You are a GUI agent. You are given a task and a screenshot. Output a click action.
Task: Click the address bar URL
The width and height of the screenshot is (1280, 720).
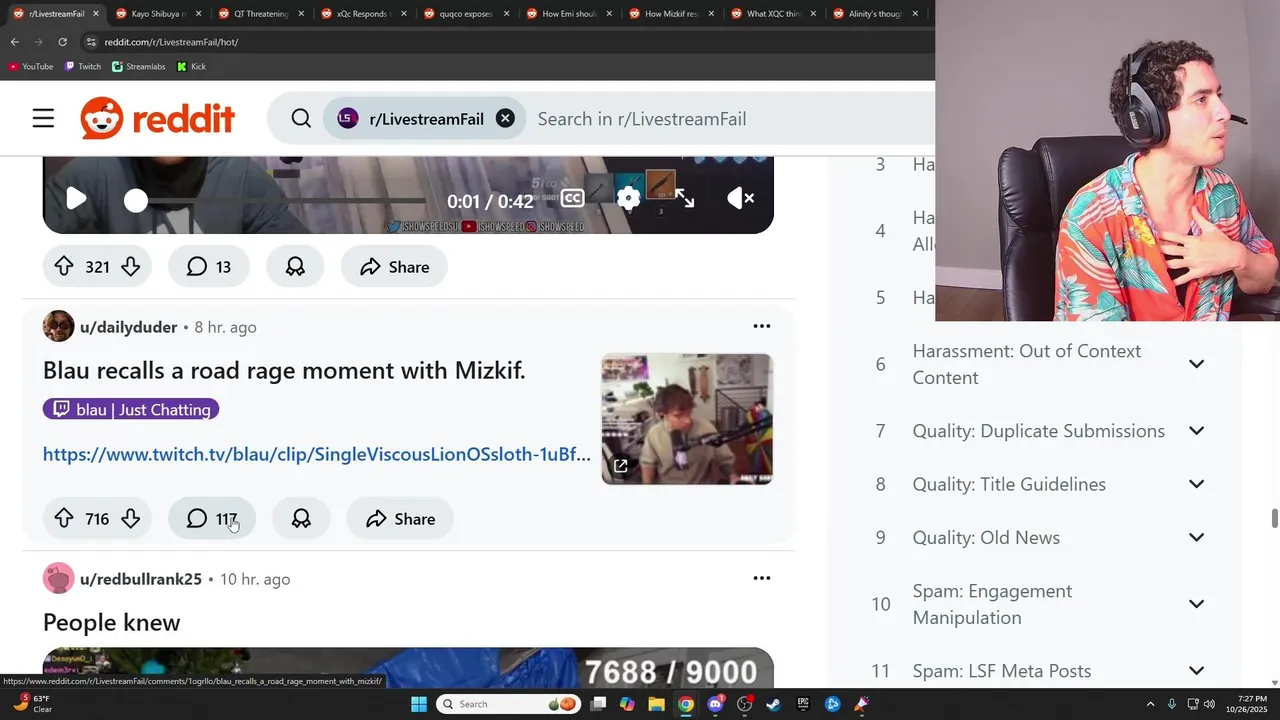(x=171, y=42)
